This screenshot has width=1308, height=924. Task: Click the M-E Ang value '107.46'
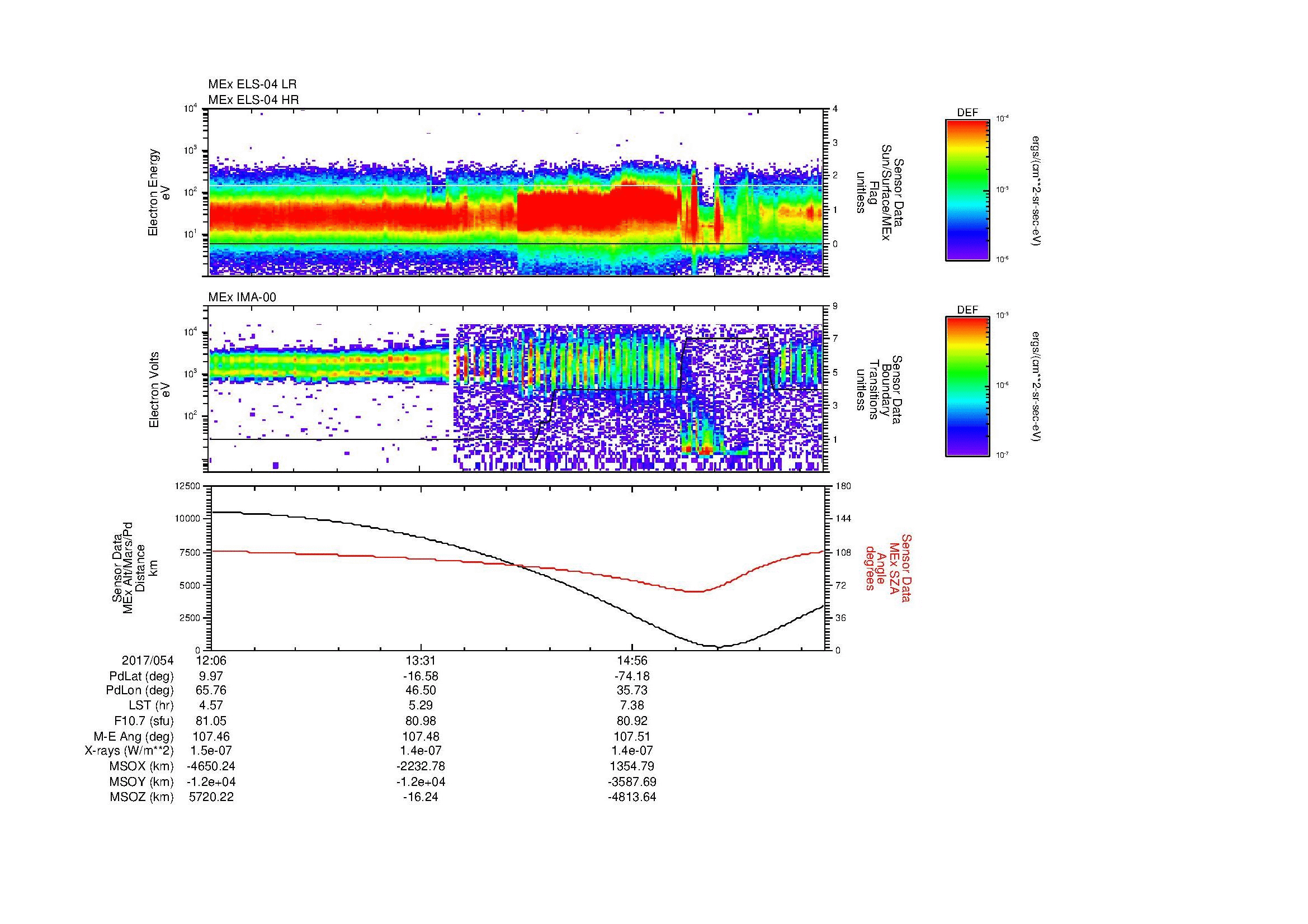tap(211, 737)
